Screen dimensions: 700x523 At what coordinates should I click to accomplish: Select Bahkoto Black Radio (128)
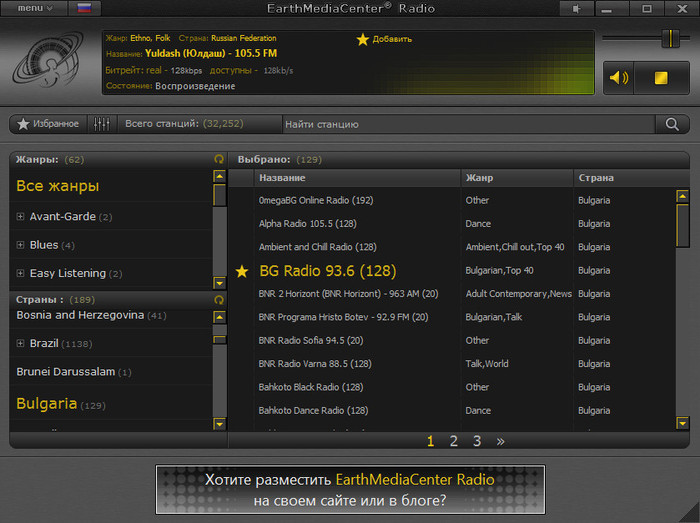[x=311, y=387]
